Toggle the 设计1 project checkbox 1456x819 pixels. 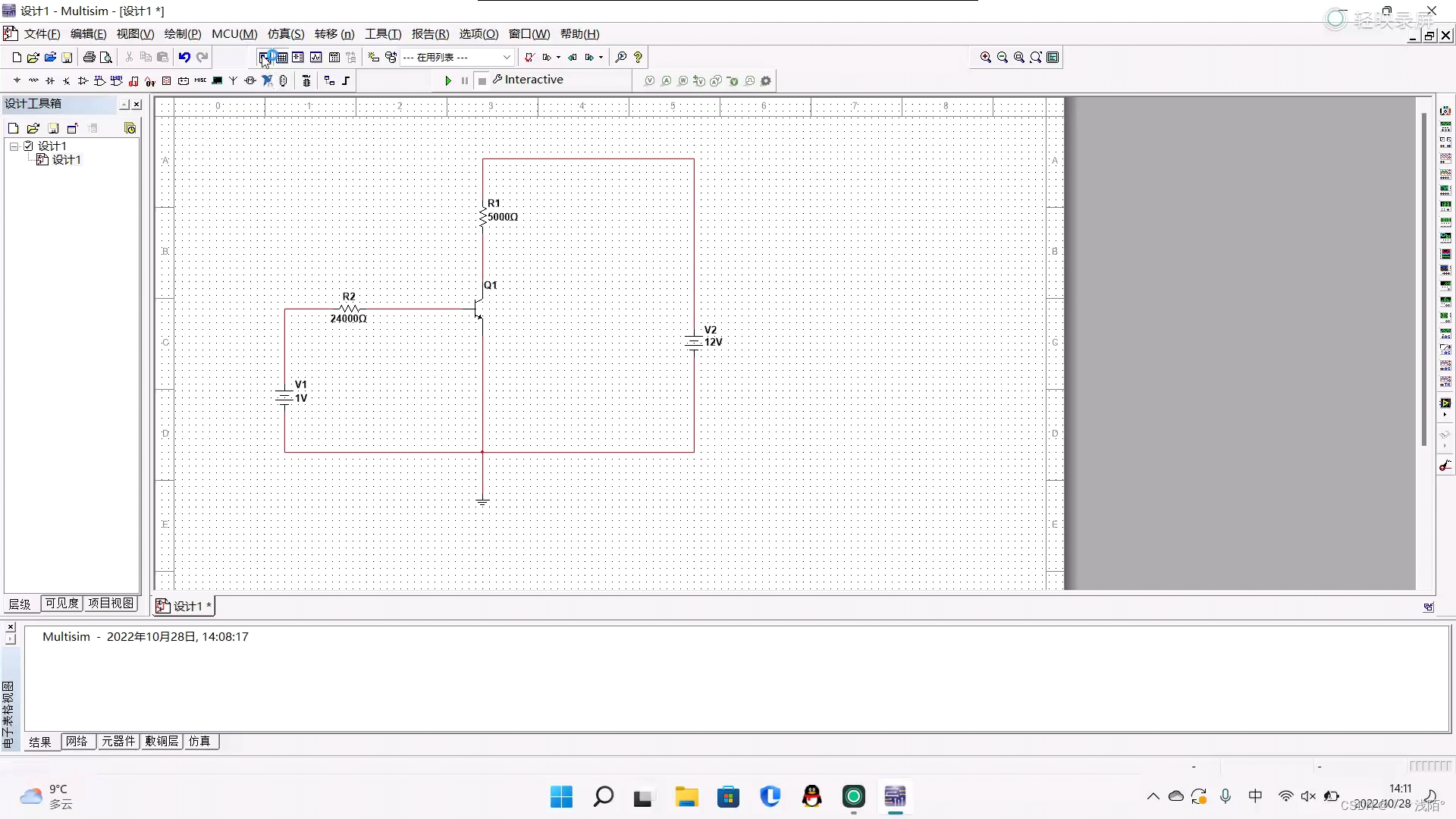[29, 146]
